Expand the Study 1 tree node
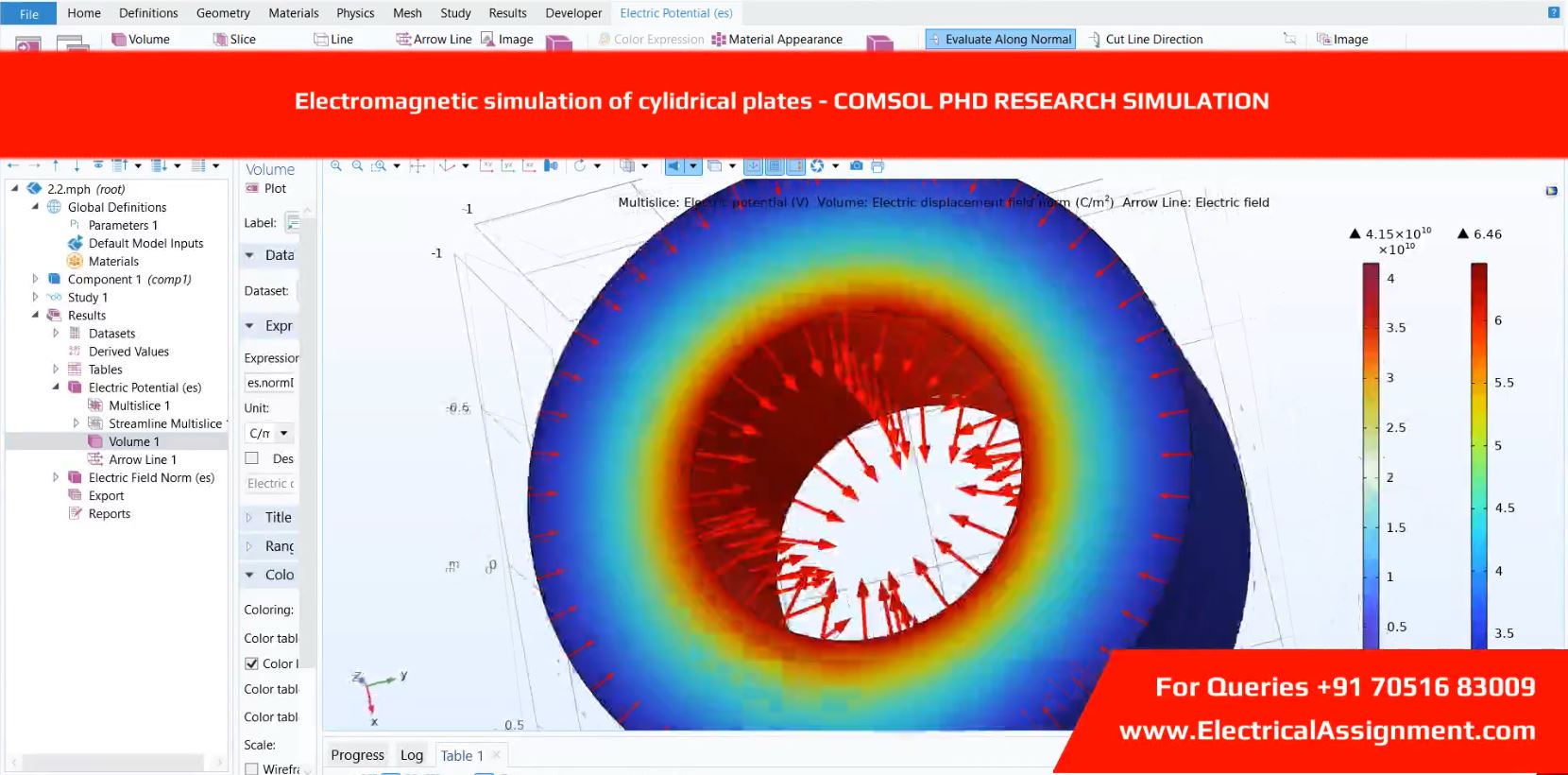 (36, 297)
